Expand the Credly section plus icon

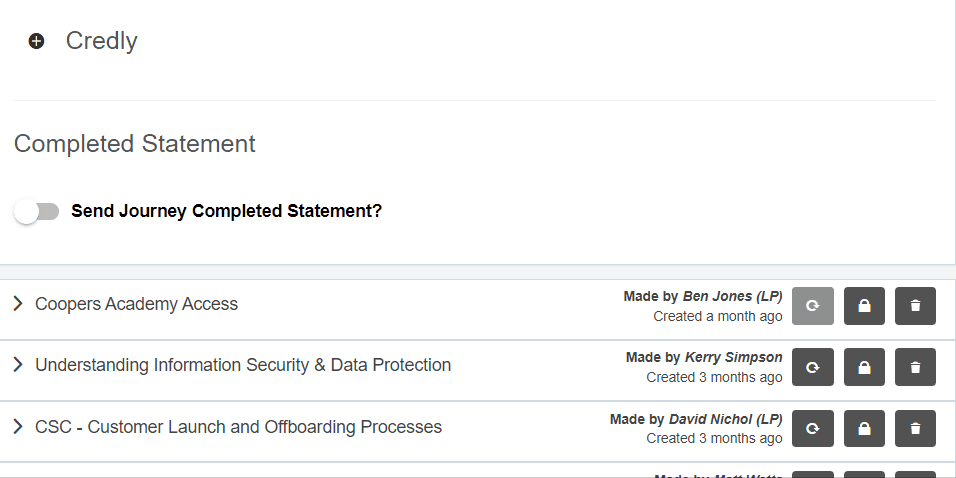click(x=37, y=41)
